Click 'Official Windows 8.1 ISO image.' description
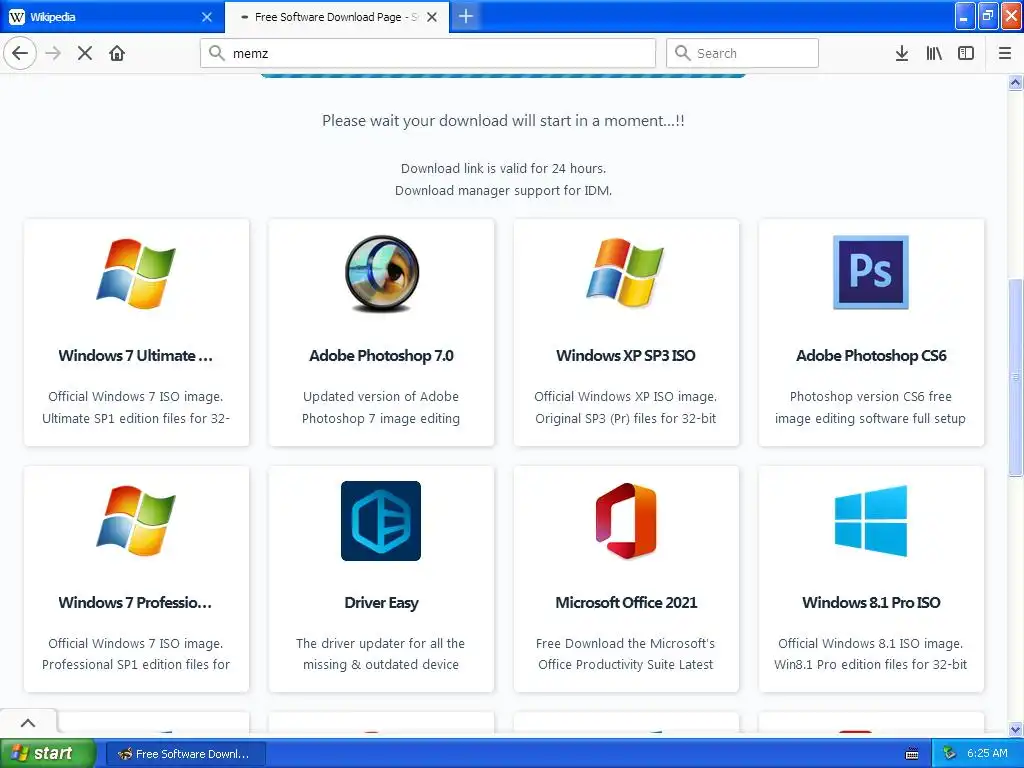 (x=871, y=643)
